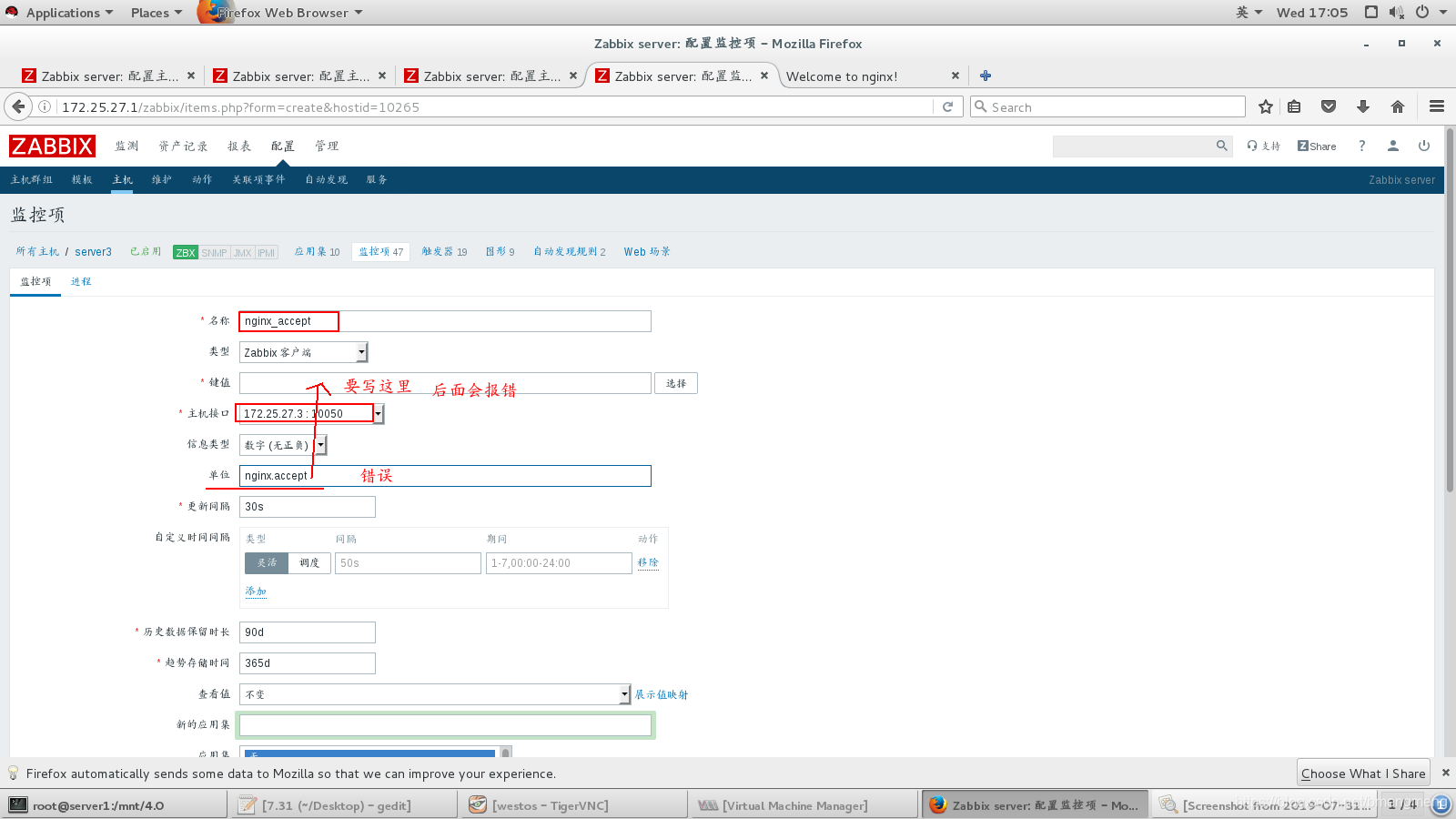Click the 键值 input field
The width and height of the screenshot is (1456, 819).
[445, 383]
